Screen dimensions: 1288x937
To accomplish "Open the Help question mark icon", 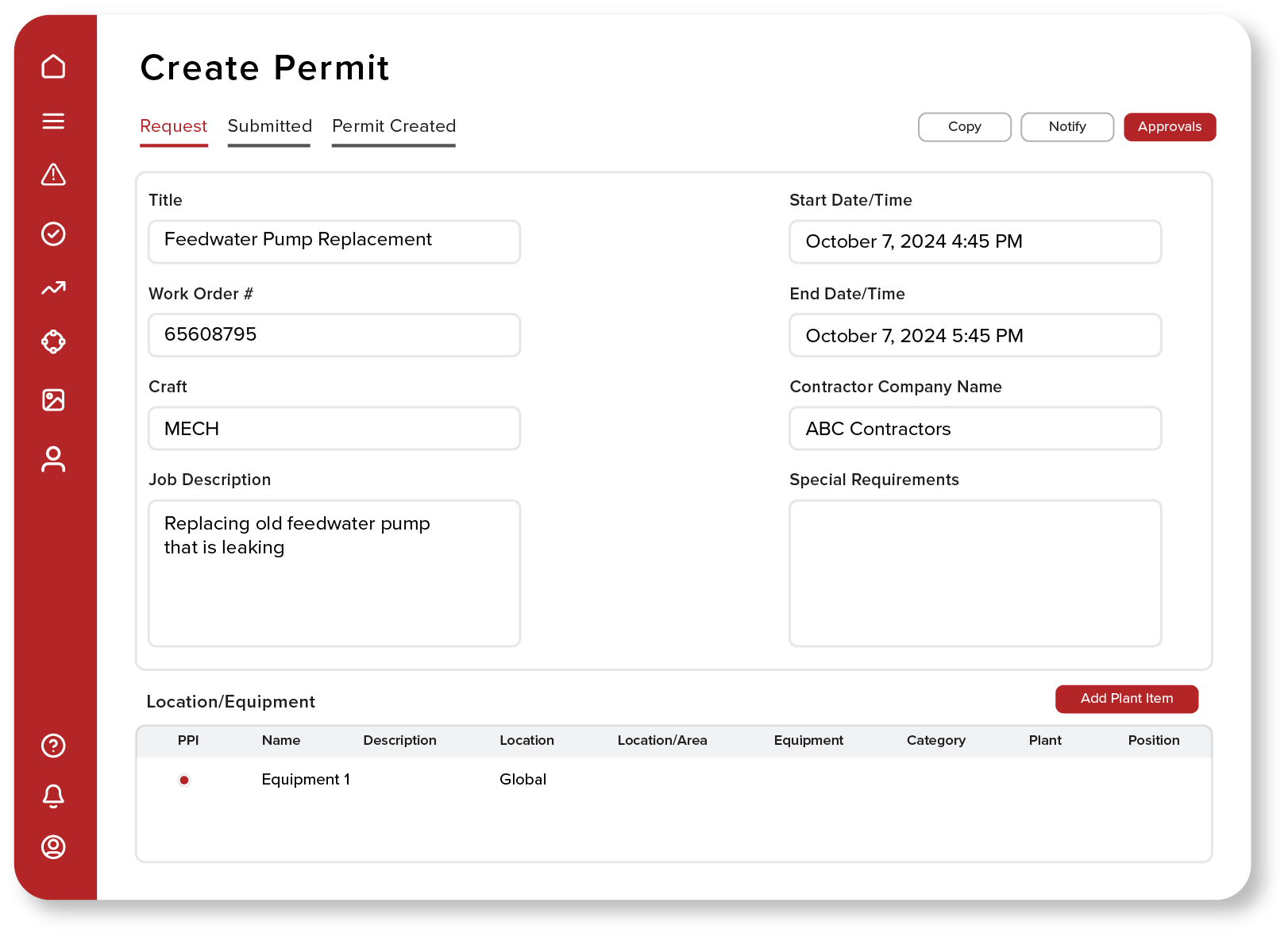I will pos(53,746).
